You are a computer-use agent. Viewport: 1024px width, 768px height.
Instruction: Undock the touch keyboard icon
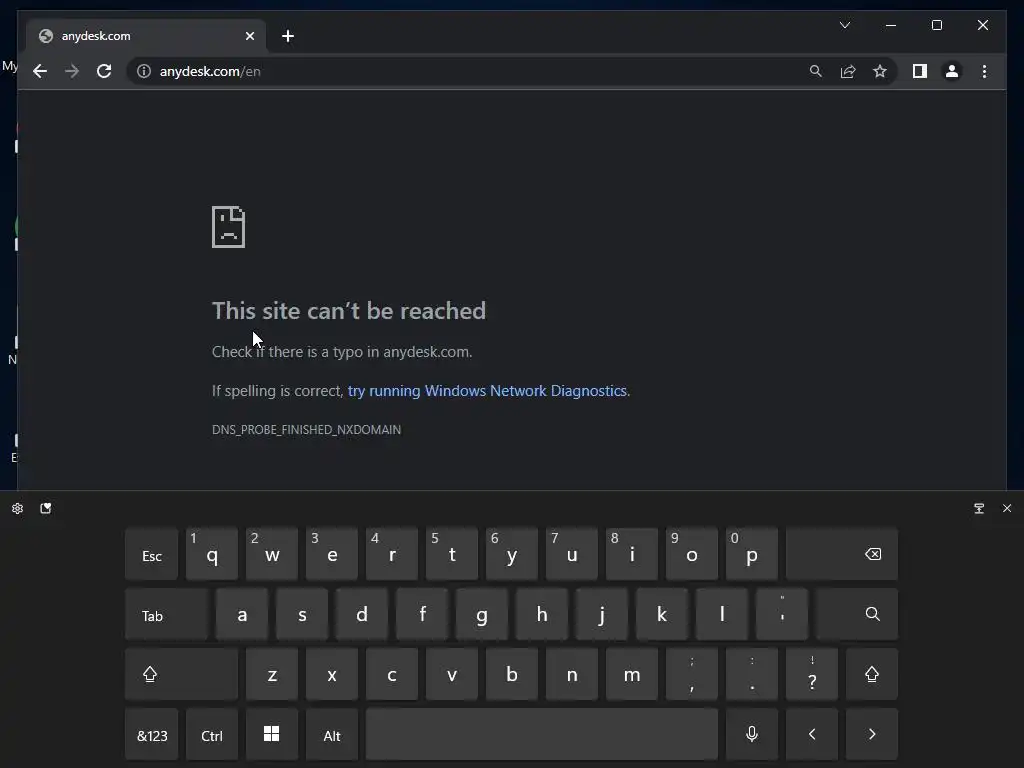pyautogui.click(x=979, y=508)
